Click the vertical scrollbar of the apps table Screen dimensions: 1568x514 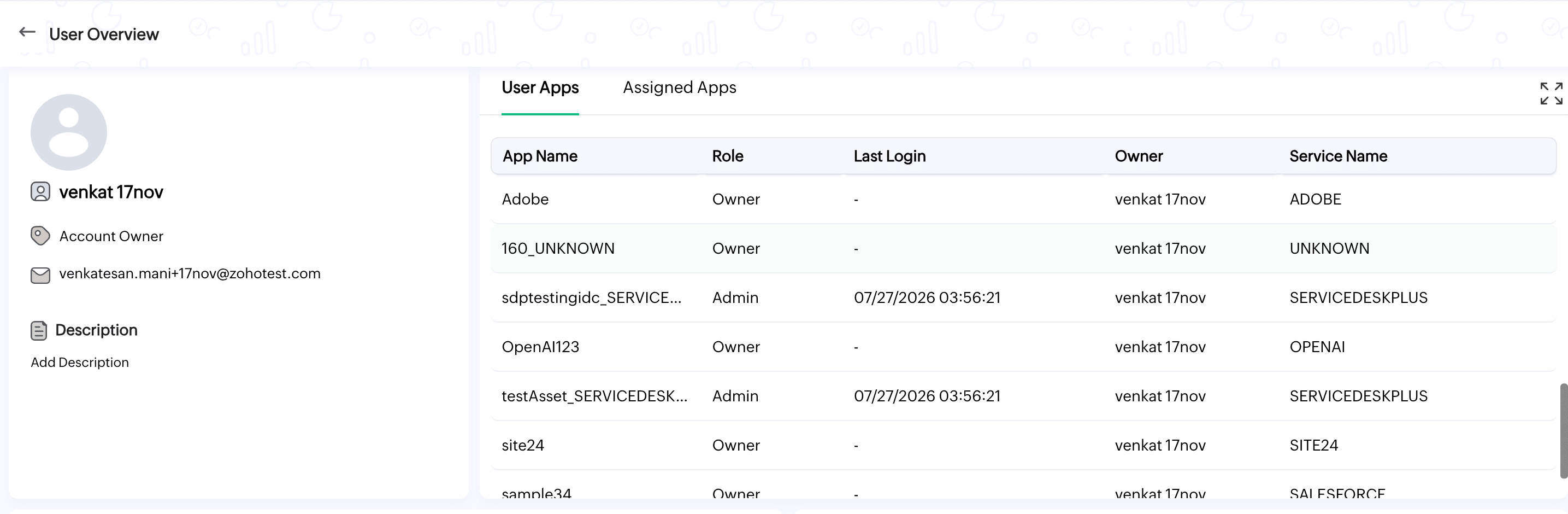(1563, 431)
